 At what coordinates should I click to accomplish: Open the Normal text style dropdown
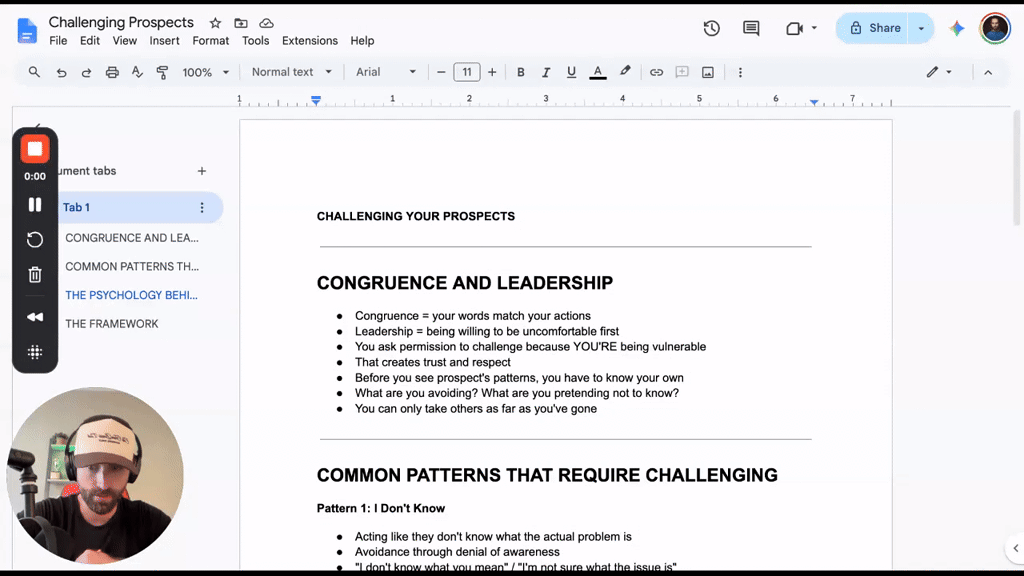coord(291,72)
